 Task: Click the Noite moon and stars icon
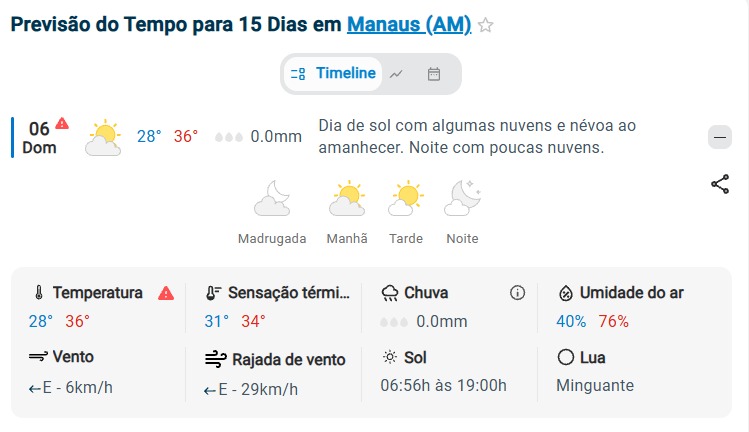tap(462, 198)
